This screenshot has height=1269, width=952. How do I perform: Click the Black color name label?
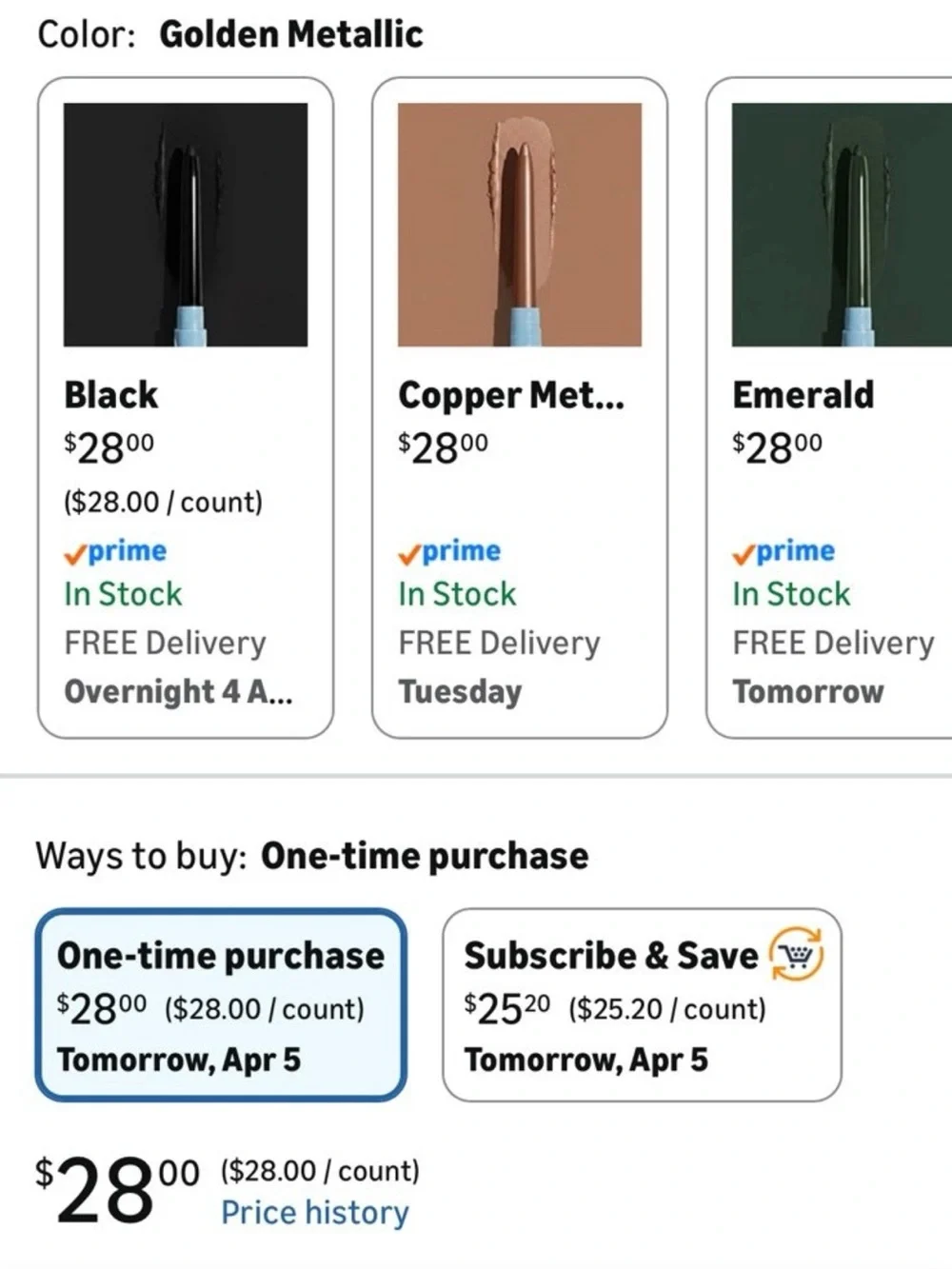click(110, 395)
